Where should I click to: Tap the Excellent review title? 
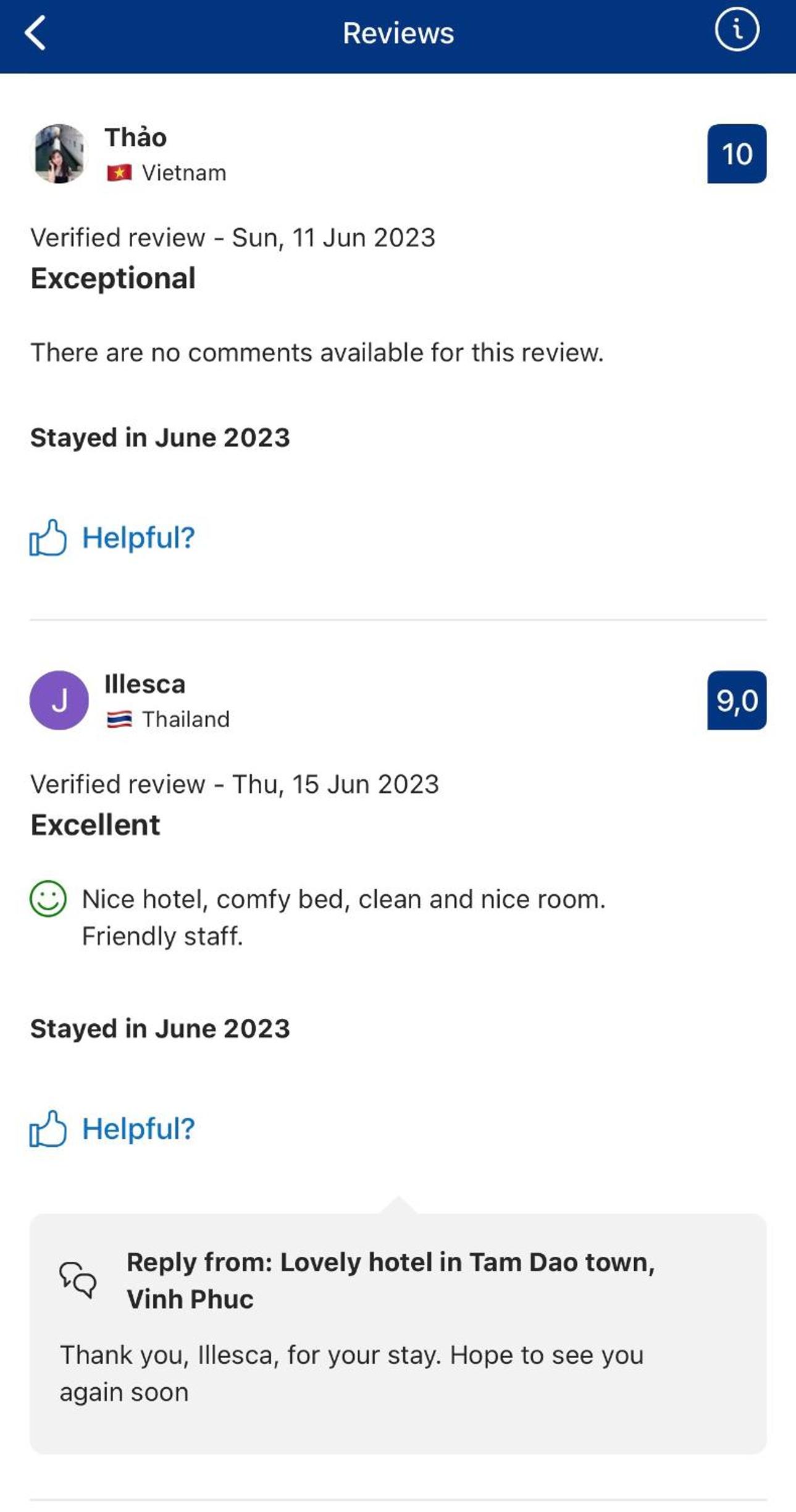point(96,825)
